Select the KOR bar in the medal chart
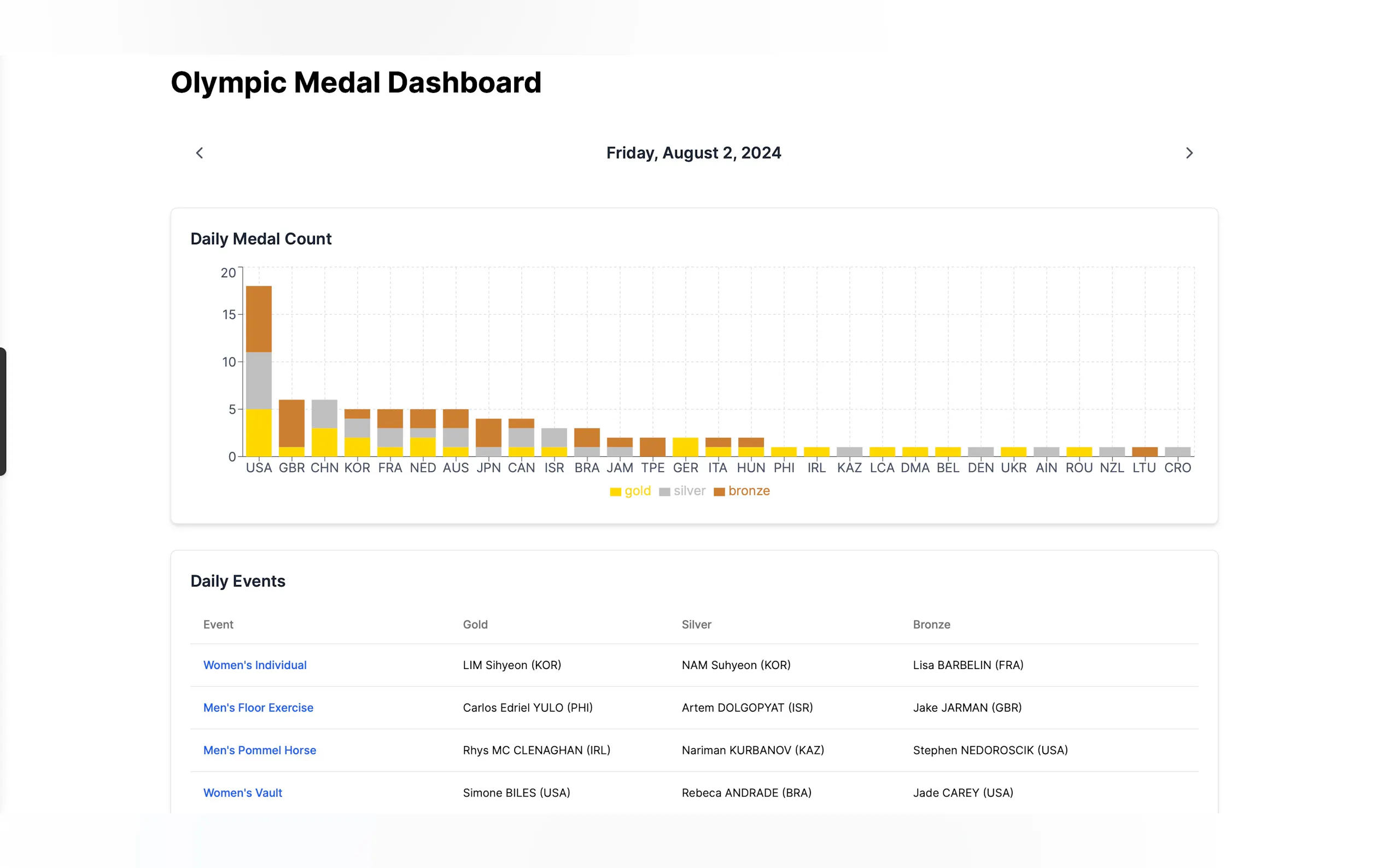Screen dimensions: 1389x868 coord(357,433)
